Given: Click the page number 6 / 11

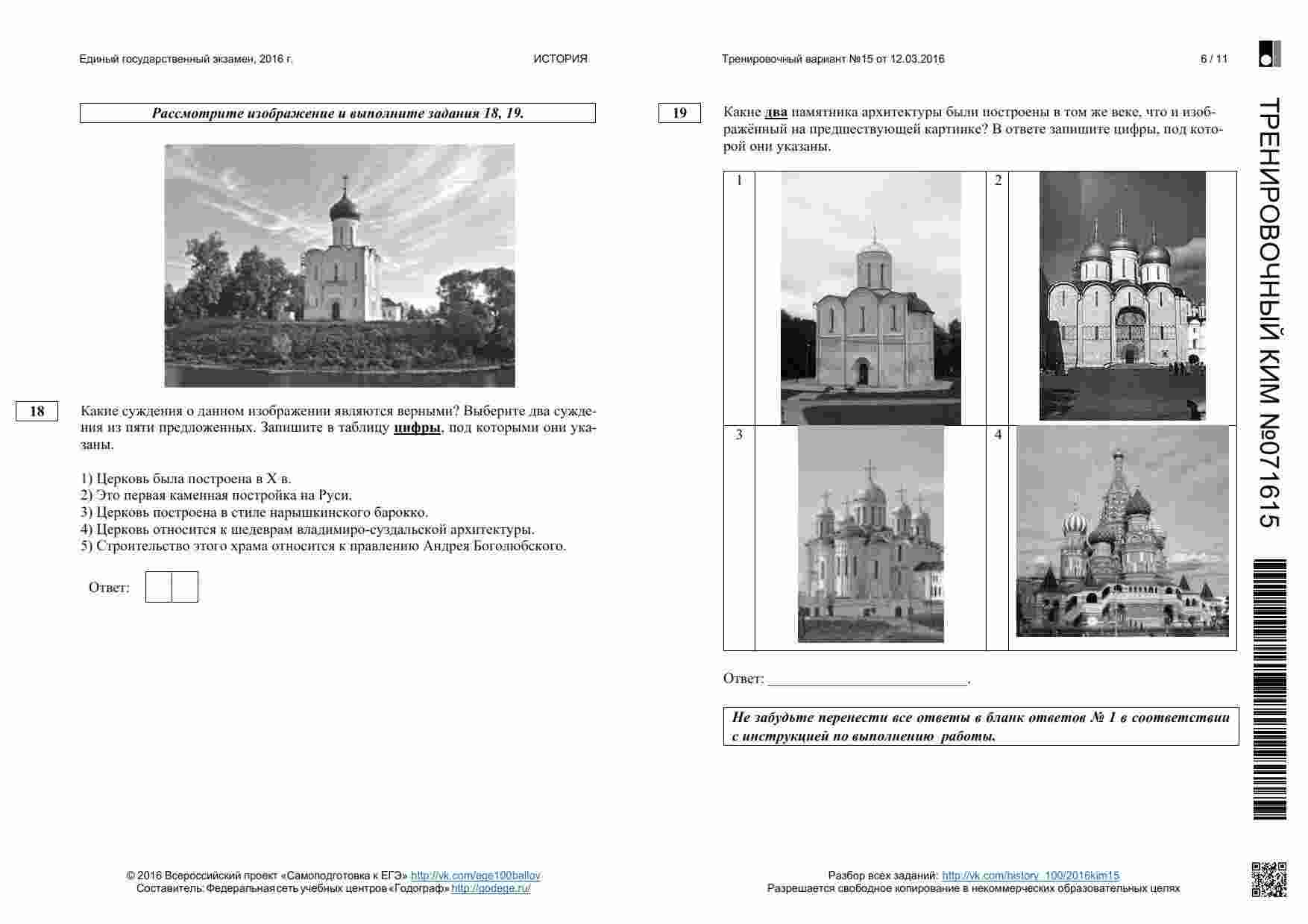Looking at the screenshot, I should (x=1213, y=59).
